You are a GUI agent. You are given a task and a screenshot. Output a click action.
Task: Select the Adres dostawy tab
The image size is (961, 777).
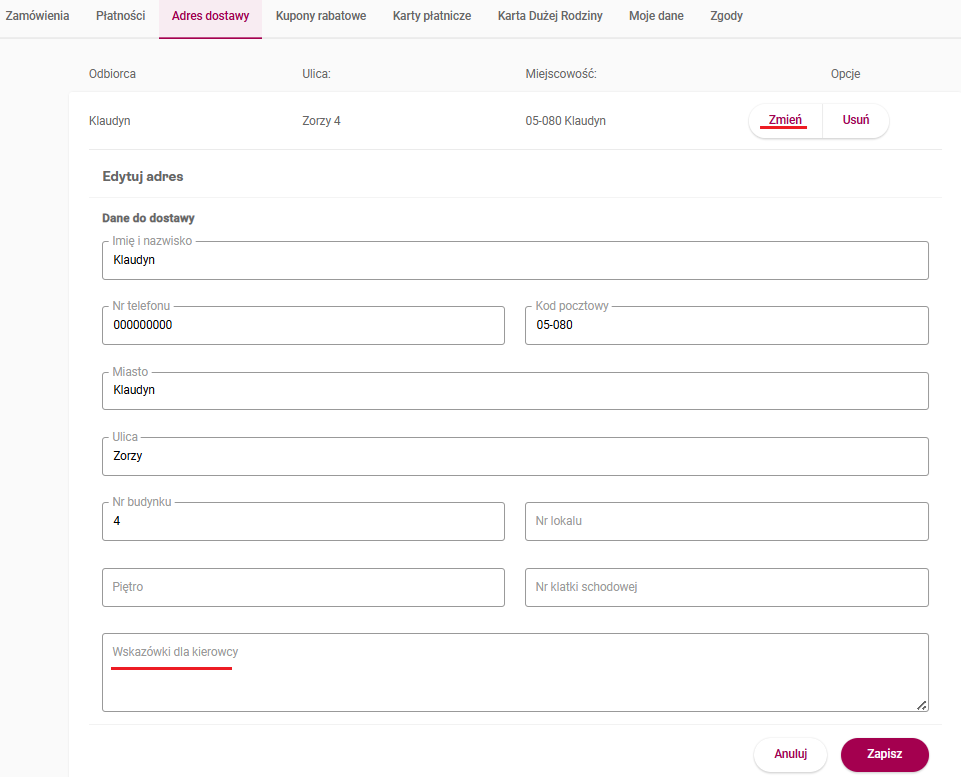click(210, 17)
